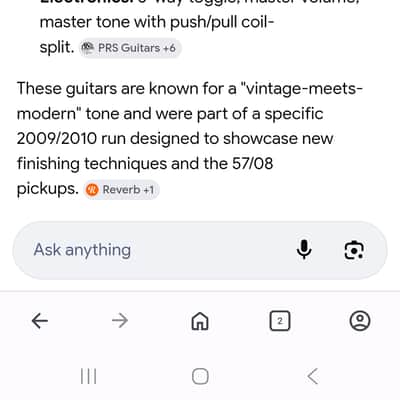Tap the Android recent apps button
400x400 pixels.
[x=89, y=376]
